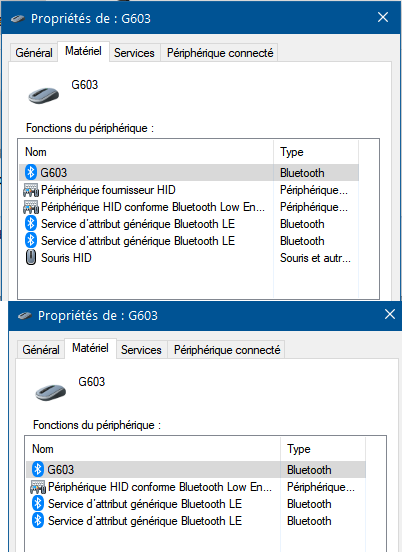This screenshot has height=552, width=402.
Task: Click the large G603 mouse image in upper window
Action: point(44,95)
